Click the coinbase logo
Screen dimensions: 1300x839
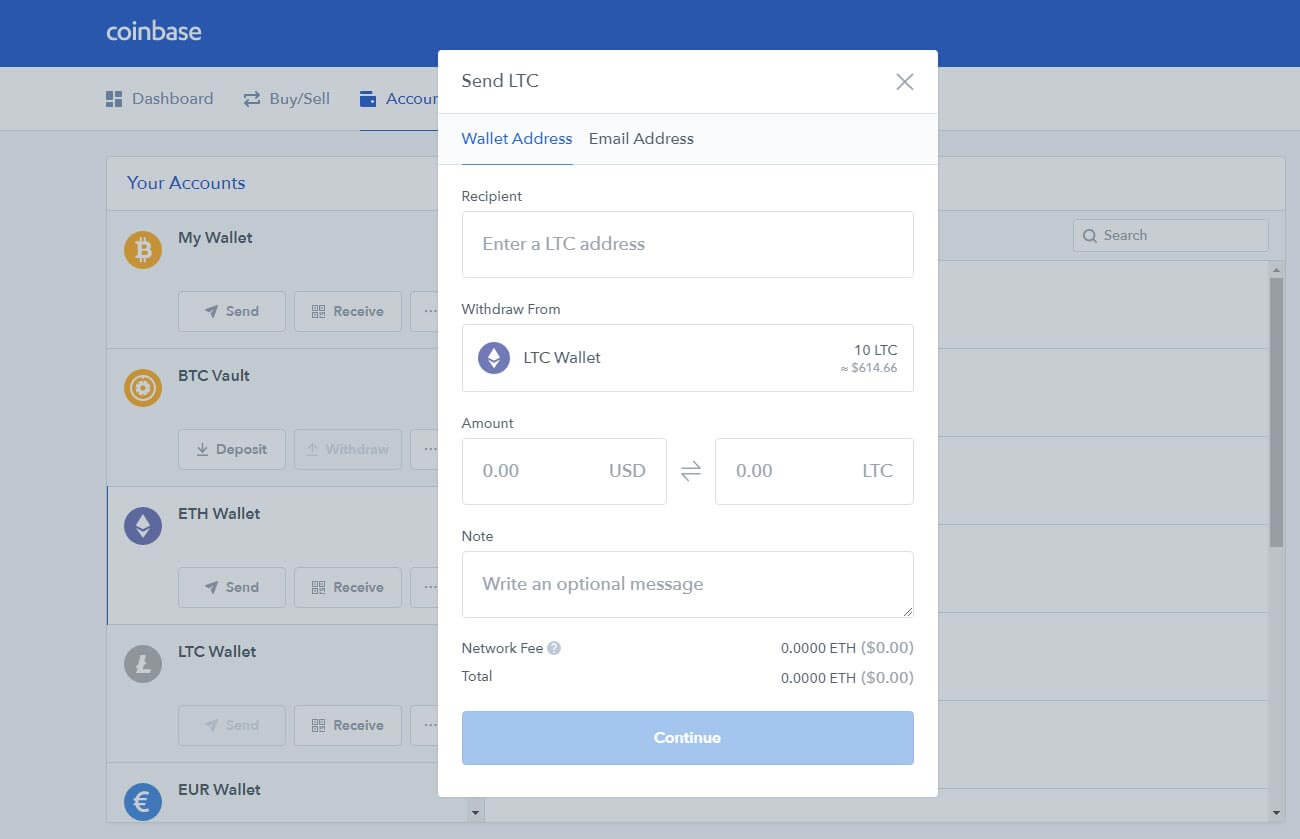[154, 31]
